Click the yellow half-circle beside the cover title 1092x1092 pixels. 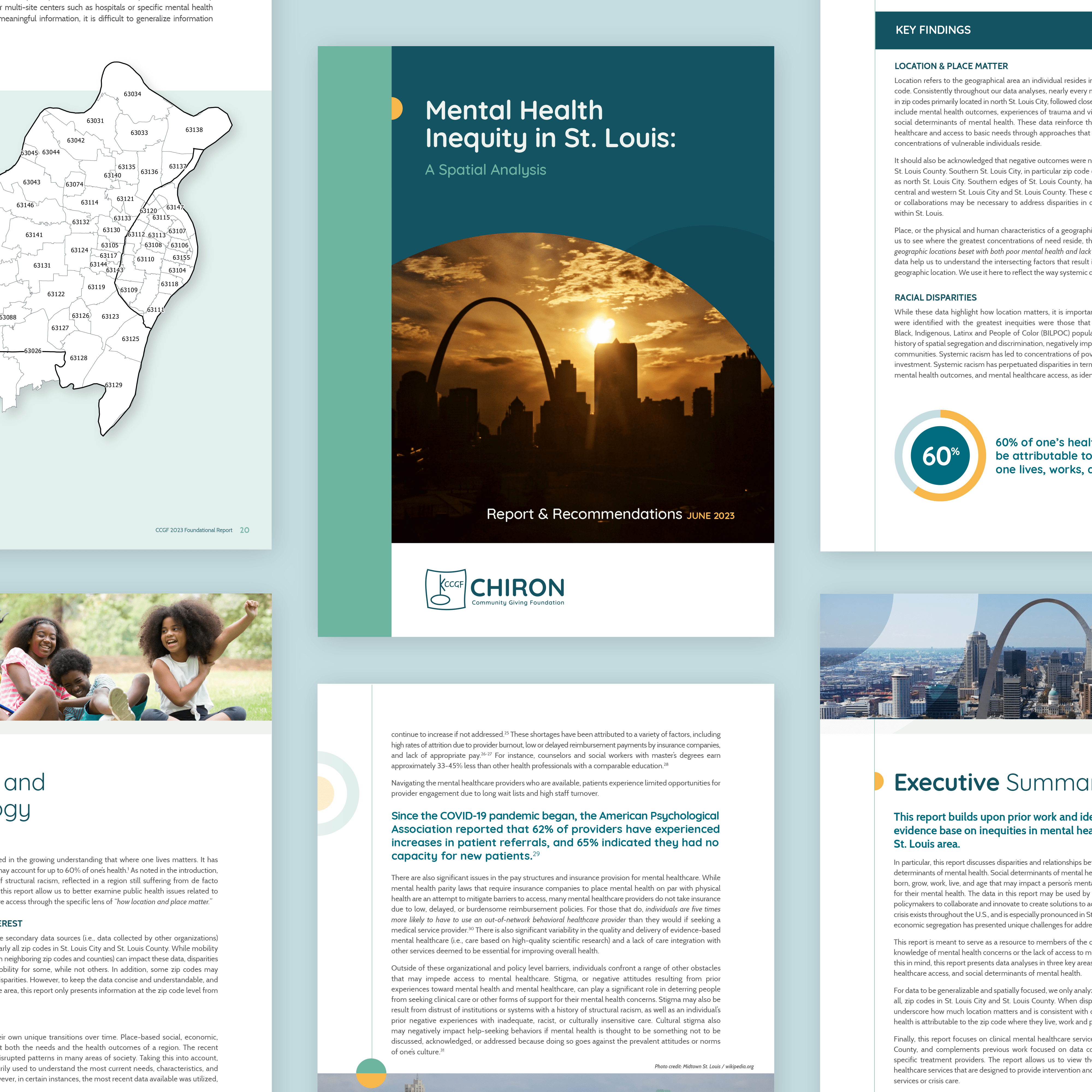pyautogui.click(x=396, y=109)
